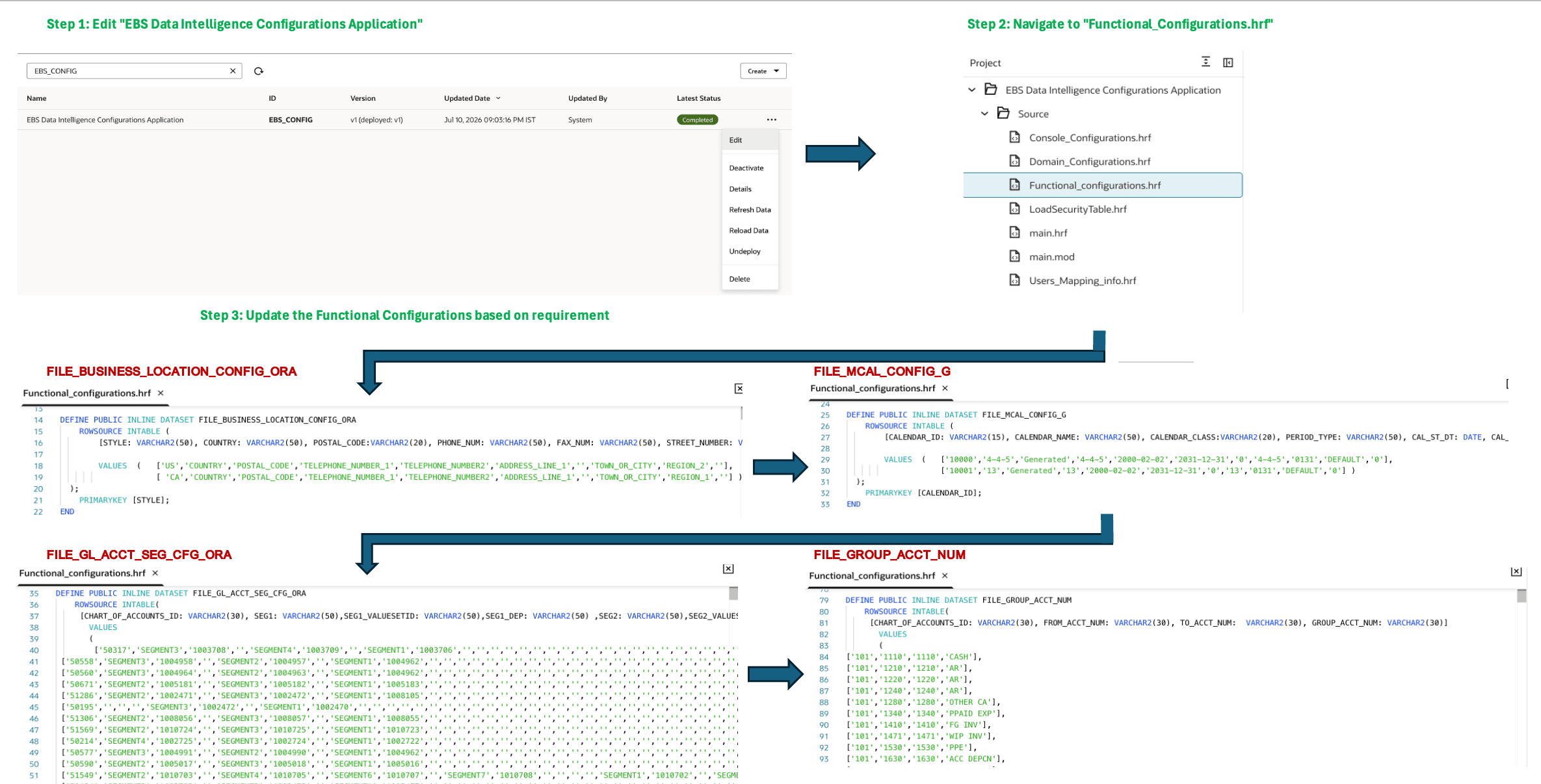The height and width of the screenshot is (784, 1541).
Task: Click the close-editor icon above the GROUP_ACCT_NUM code panel
Action: (1516, 571)
